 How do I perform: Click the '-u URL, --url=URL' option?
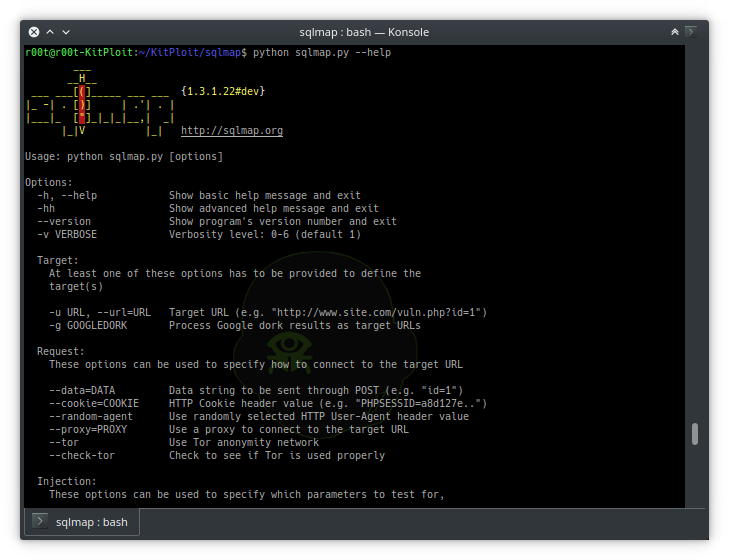(x=100, y=313)
